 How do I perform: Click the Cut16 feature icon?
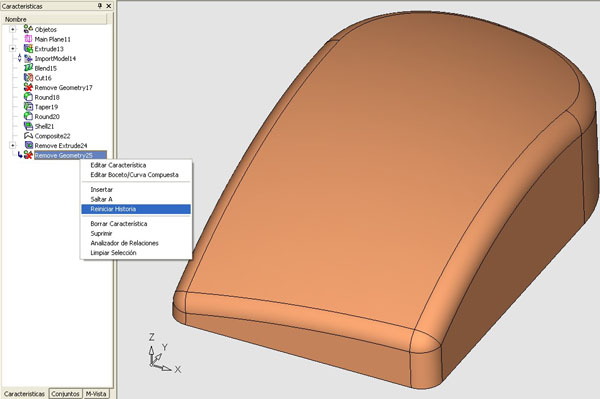click(28, 78)
